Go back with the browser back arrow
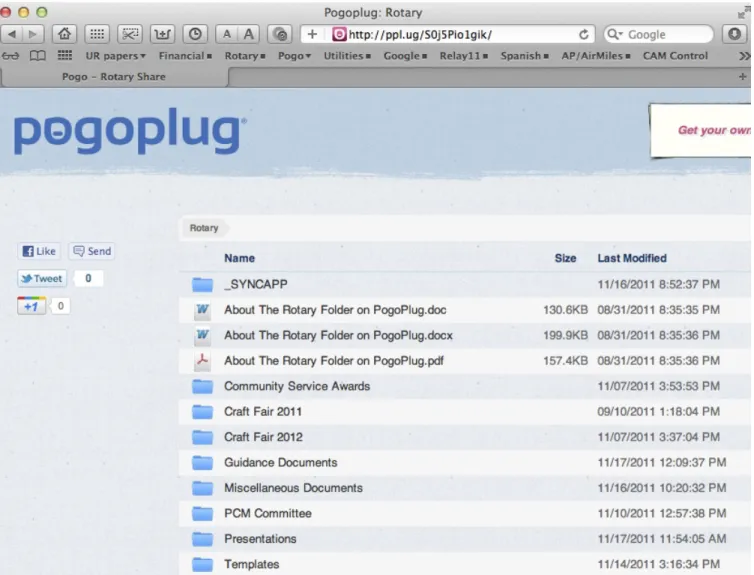The width and height of the screenshot is (754, 575). click(x=12, y=34)
